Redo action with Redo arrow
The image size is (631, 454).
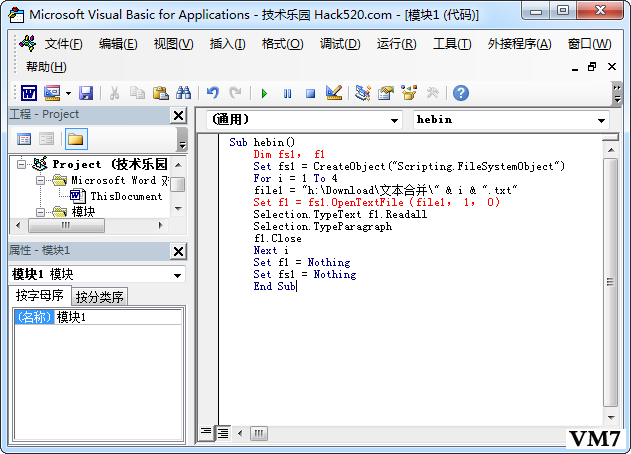pos(235,93)
